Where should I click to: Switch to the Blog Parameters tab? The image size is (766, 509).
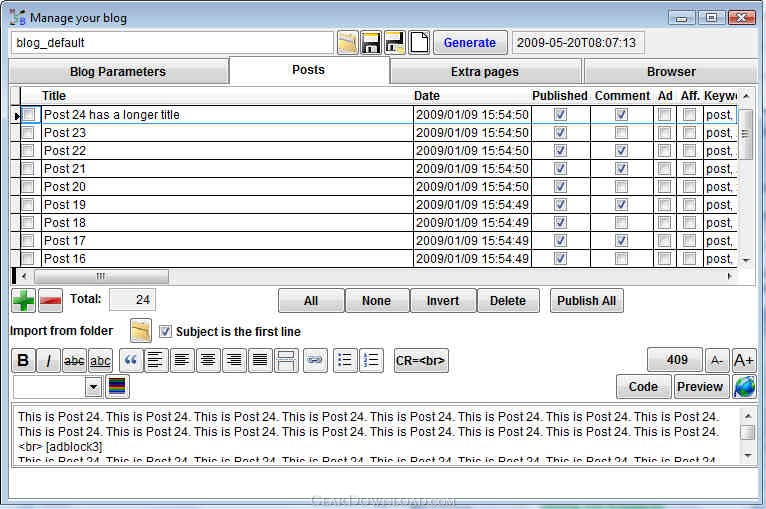point(118,72)
